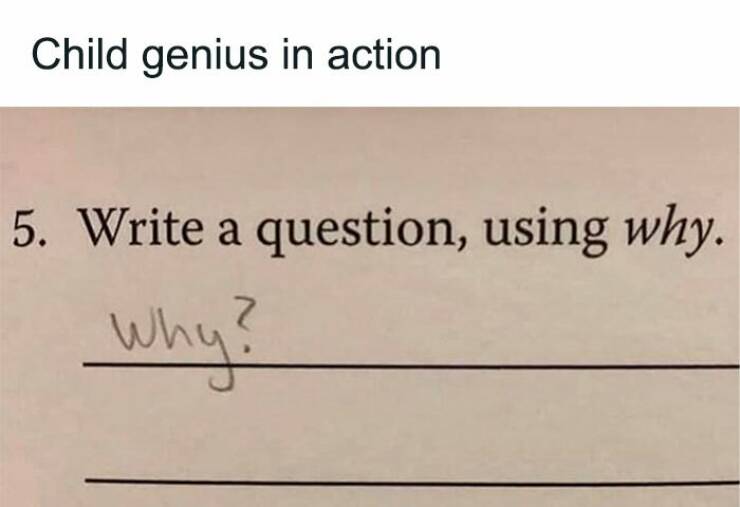This screenshot has height=507, width=740.
Task: Click the question number "5."
Action: [x=29, y=228]
